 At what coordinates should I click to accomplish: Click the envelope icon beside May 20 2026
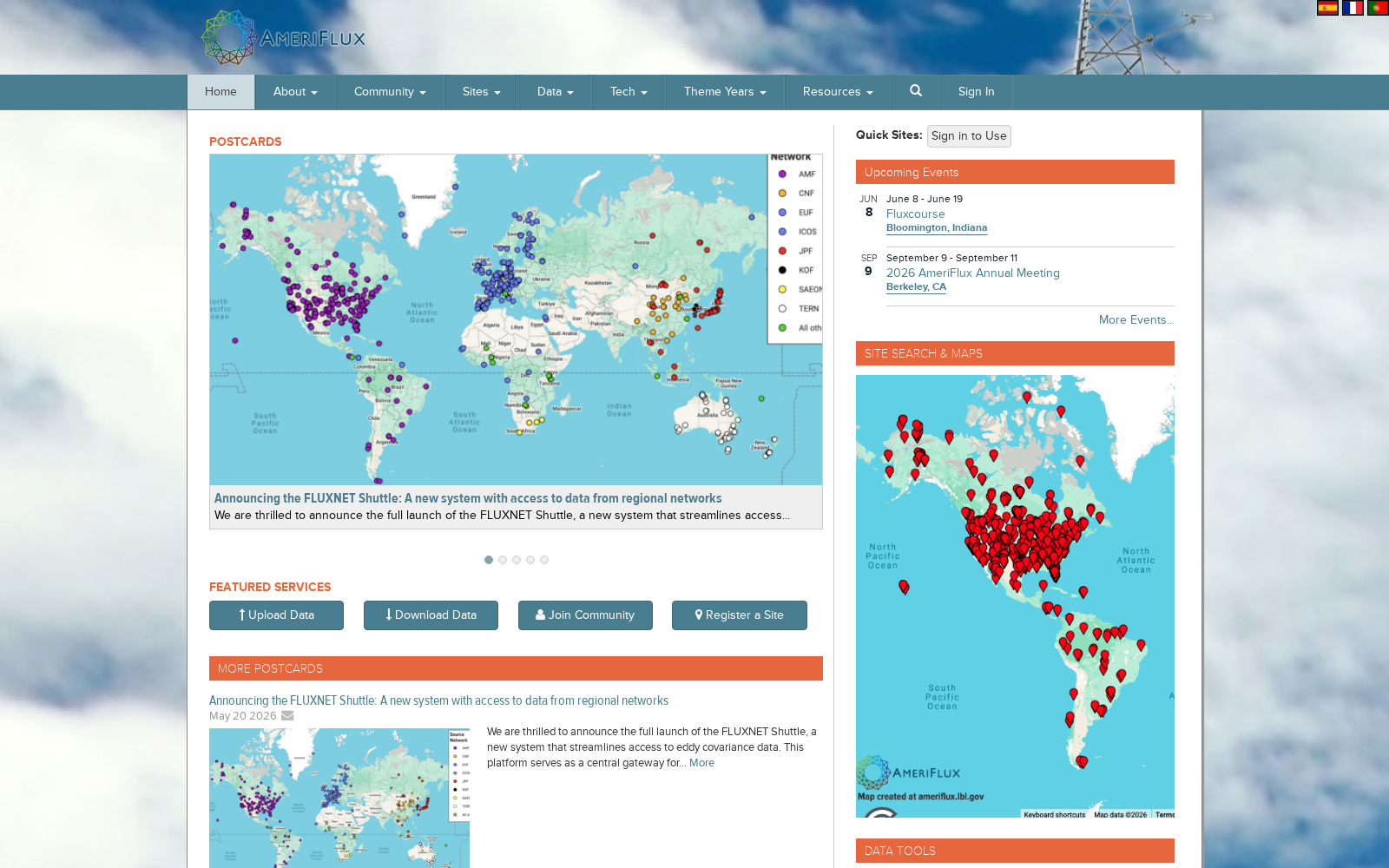pos(287,716)
